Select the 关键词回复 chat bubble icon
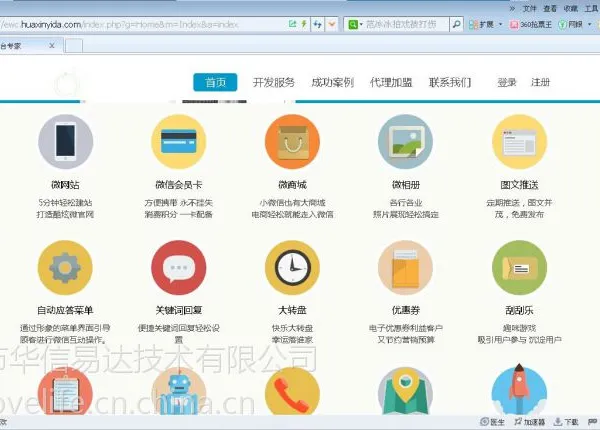 (179, 267)
